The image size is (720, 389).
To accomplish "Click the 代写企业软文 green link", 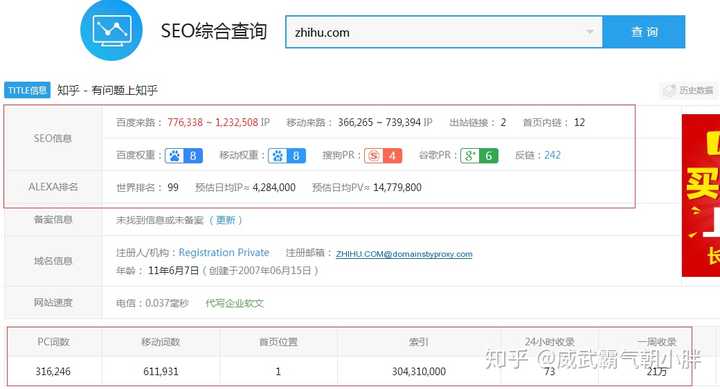I will 234,303.
